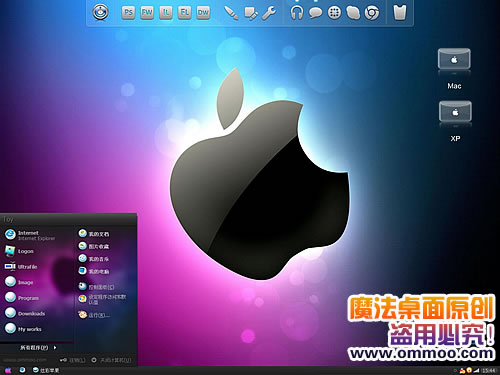Expand all programs arrow in start menu

55,348
